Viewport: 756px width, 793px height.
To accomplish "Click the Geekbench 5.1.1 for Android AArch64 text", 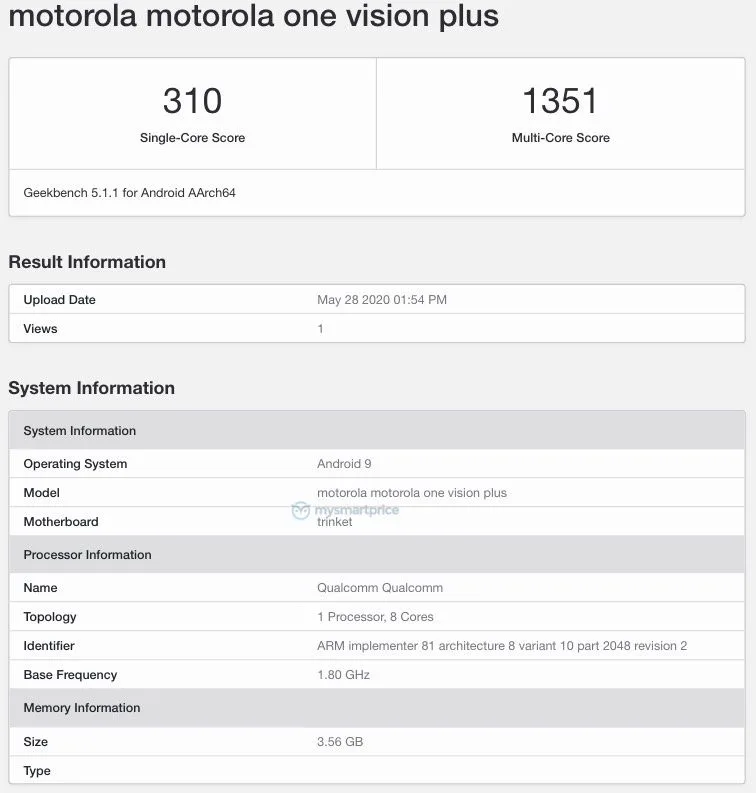I will click(129, 192).
